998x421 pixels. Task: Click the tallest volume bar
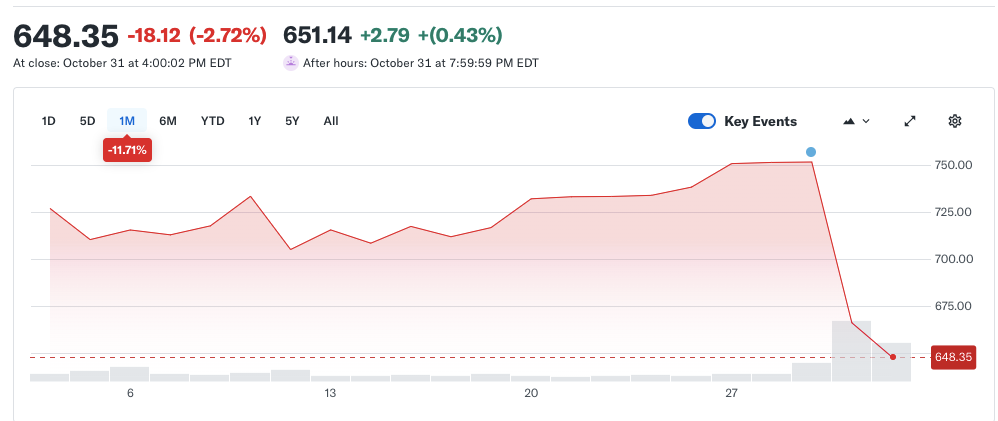point(851,350)
